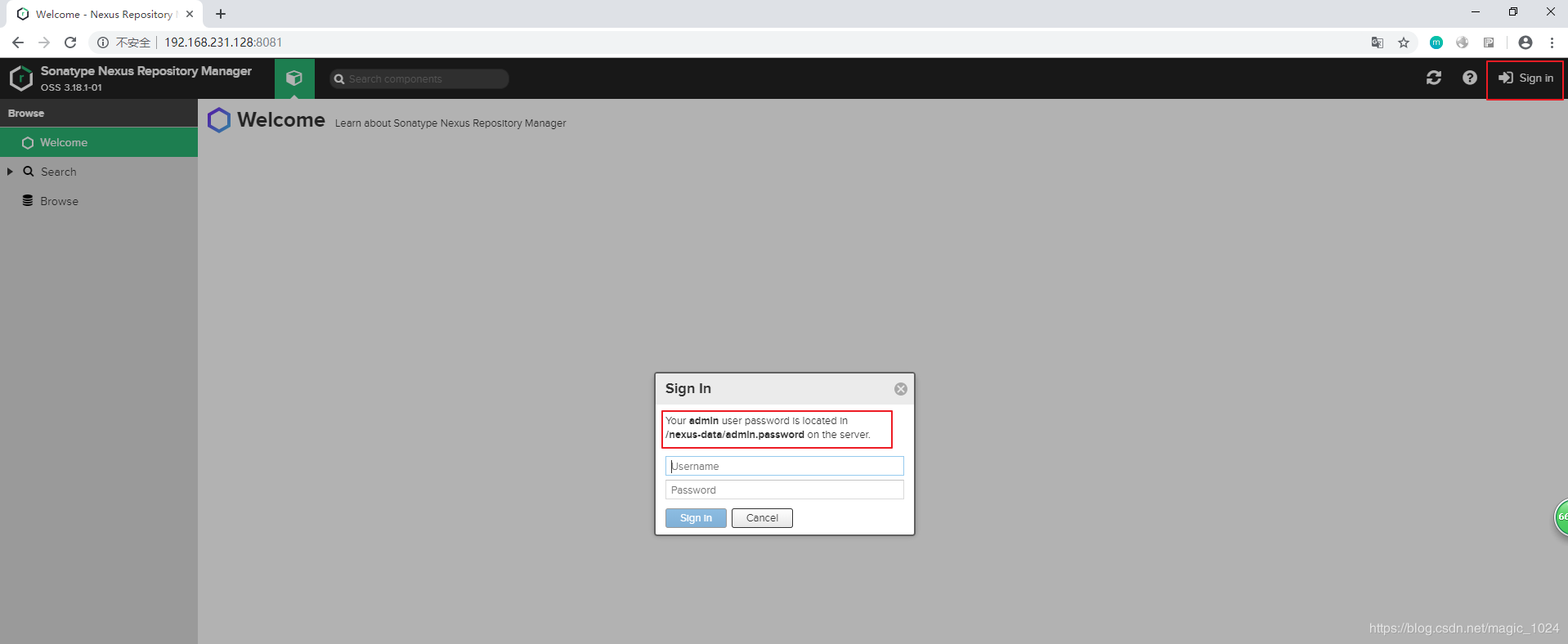Open the translate page icon

(1378, 42)
